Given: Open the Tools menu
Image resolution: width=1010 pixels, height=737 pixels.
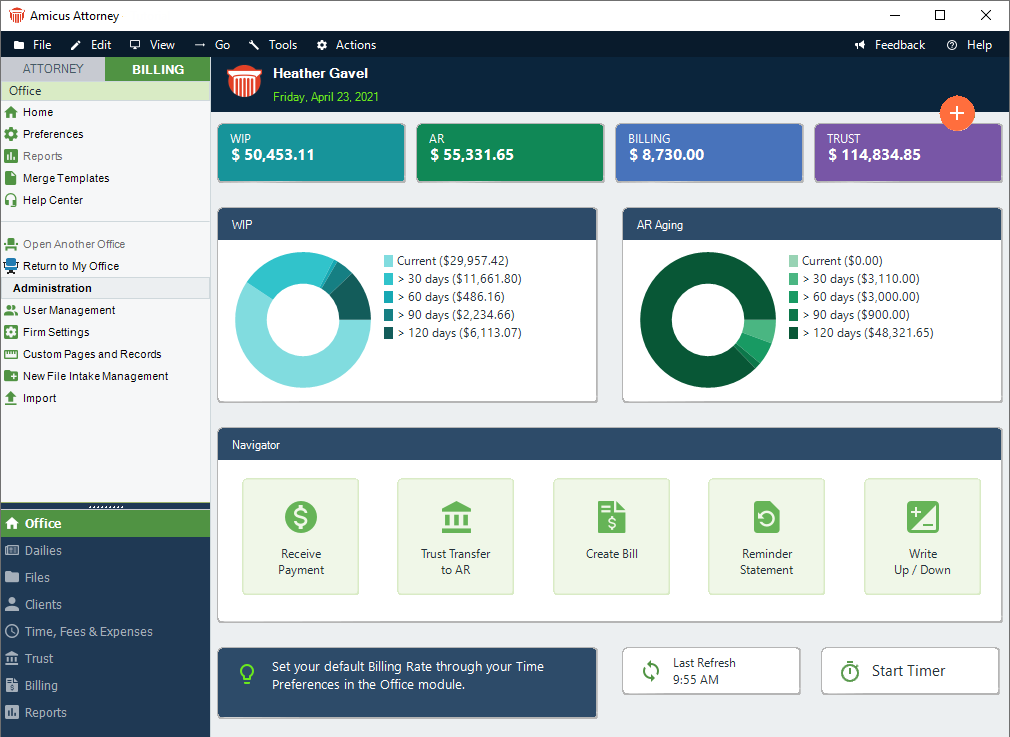Looking at the screenshot, I should tap(273, 45).
